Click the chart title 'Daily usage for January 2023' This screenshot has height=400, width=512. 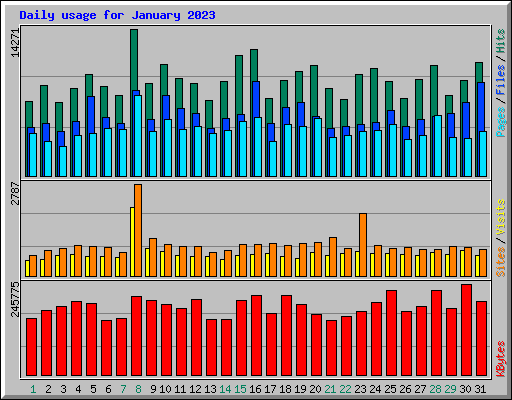[x=117, y=15]
